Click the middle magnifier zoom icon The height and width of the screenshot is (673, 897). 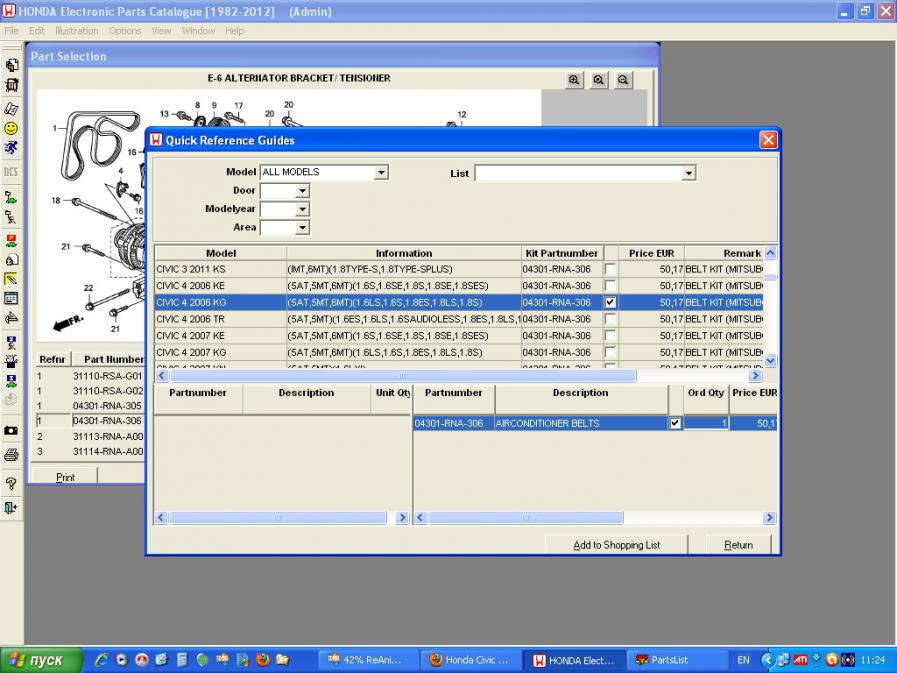pos(598,80)
